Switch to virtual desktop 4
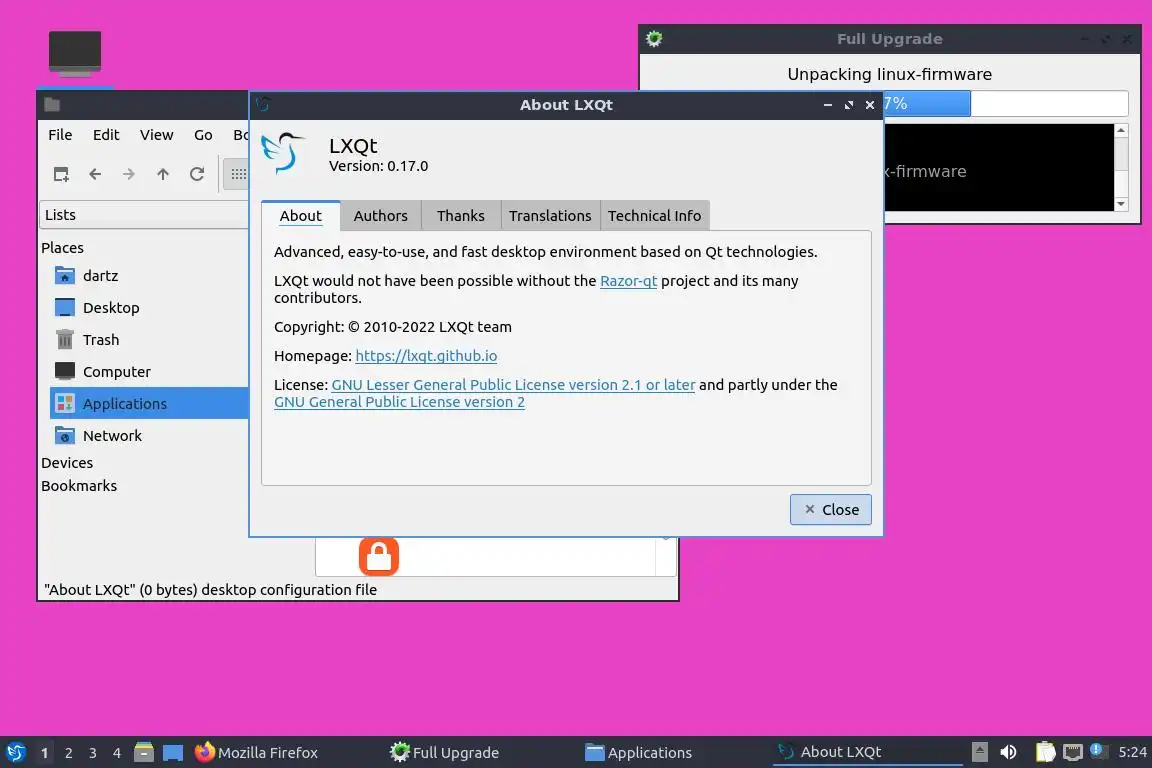Viewport: 1152px width, 768px height. (117, 753)
